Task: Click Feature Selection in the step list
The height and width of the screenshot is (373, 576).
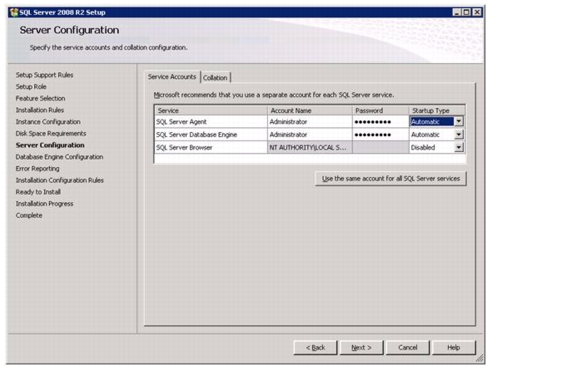Action: (40, 98)
